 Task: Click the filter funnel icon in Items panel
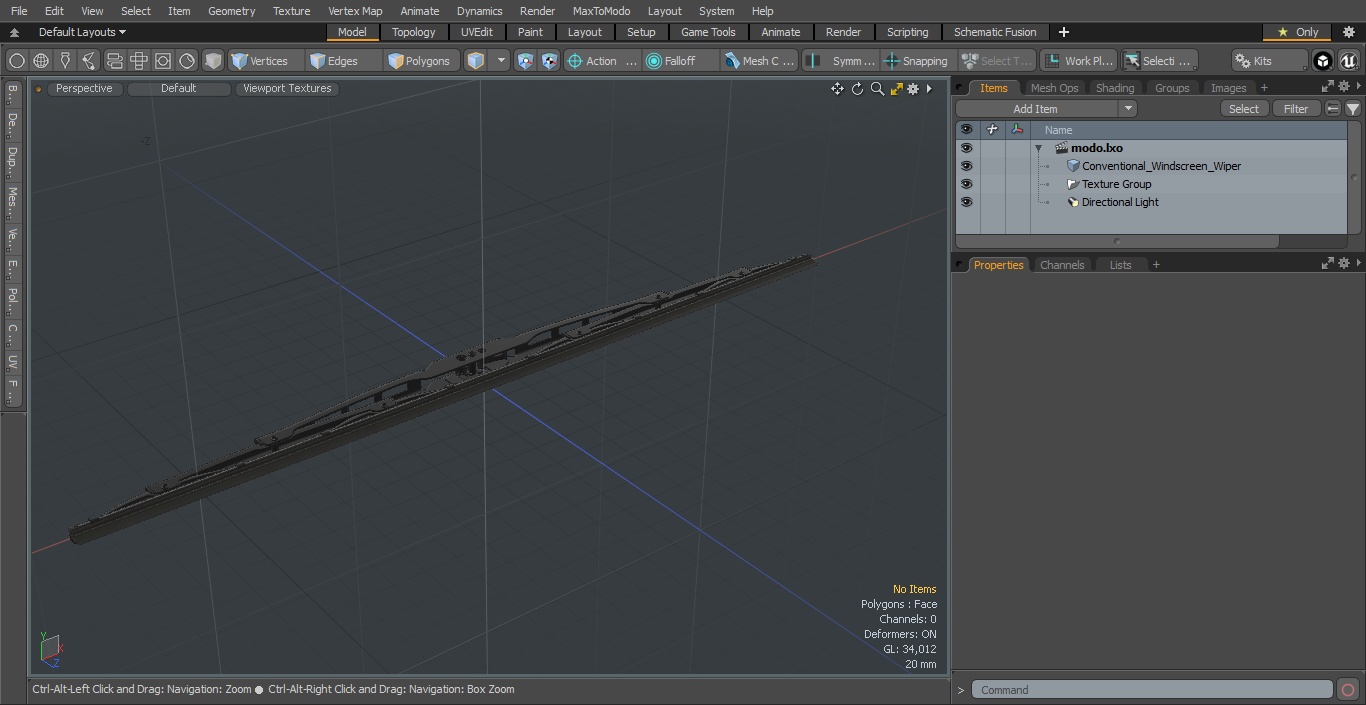(1352, 109)
